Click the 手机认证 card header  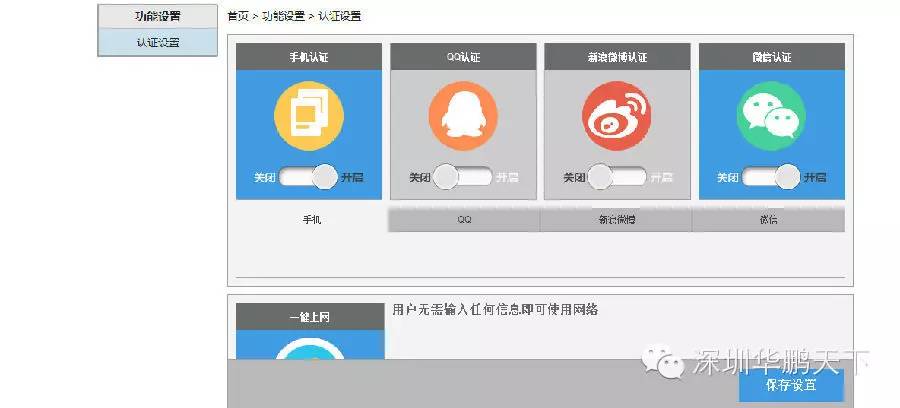tap(309, 57)
